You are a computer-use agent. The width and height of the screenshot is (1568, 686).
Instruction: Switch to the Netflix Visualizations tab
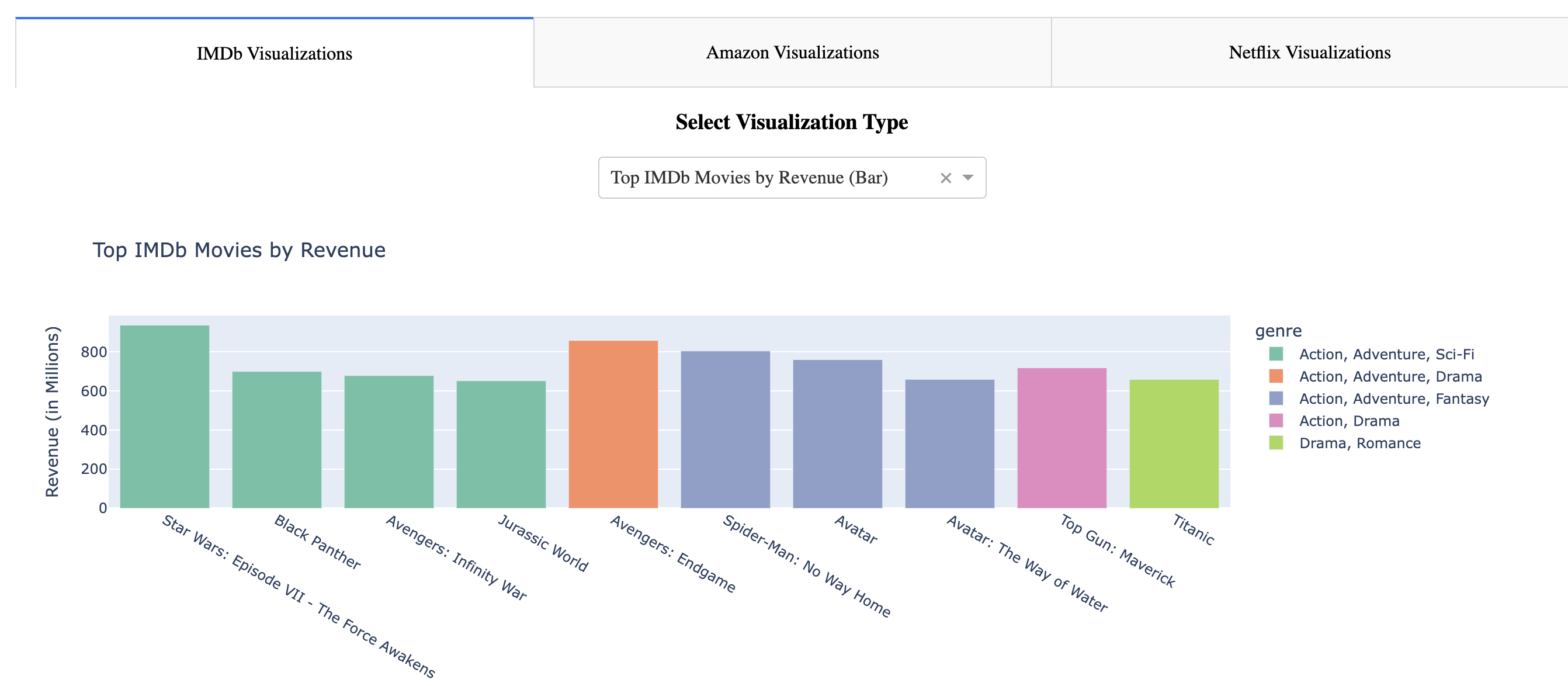coord(1309,53)
